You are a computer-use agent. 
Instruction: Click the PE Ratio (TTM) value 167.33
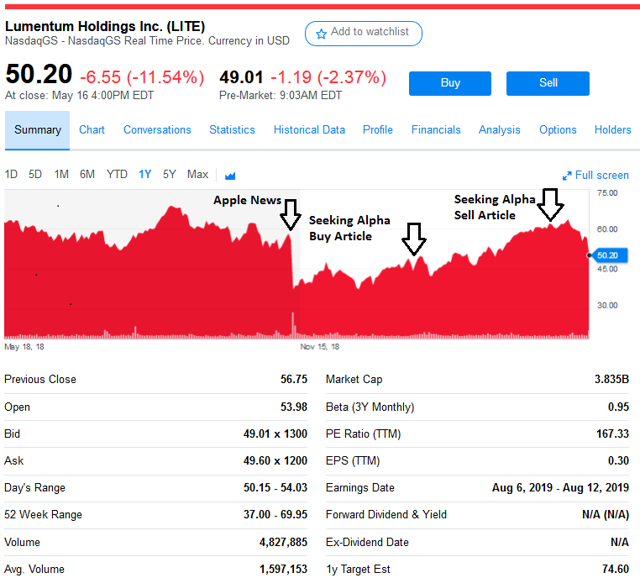612,434
